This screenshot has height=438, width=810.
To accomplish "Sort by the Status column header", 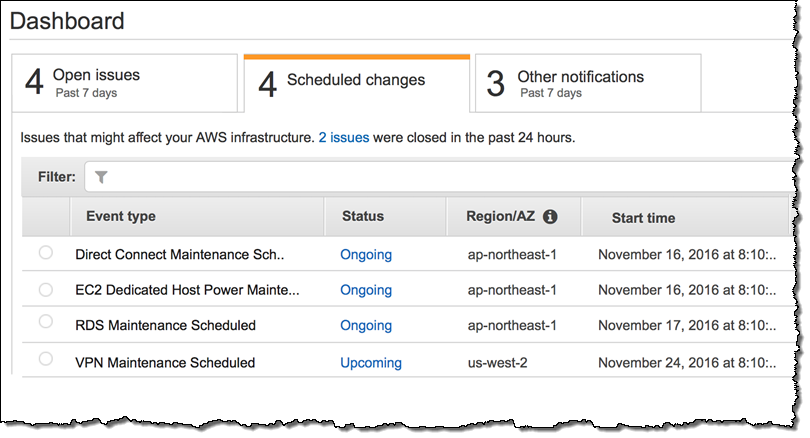I will point(363,216).
